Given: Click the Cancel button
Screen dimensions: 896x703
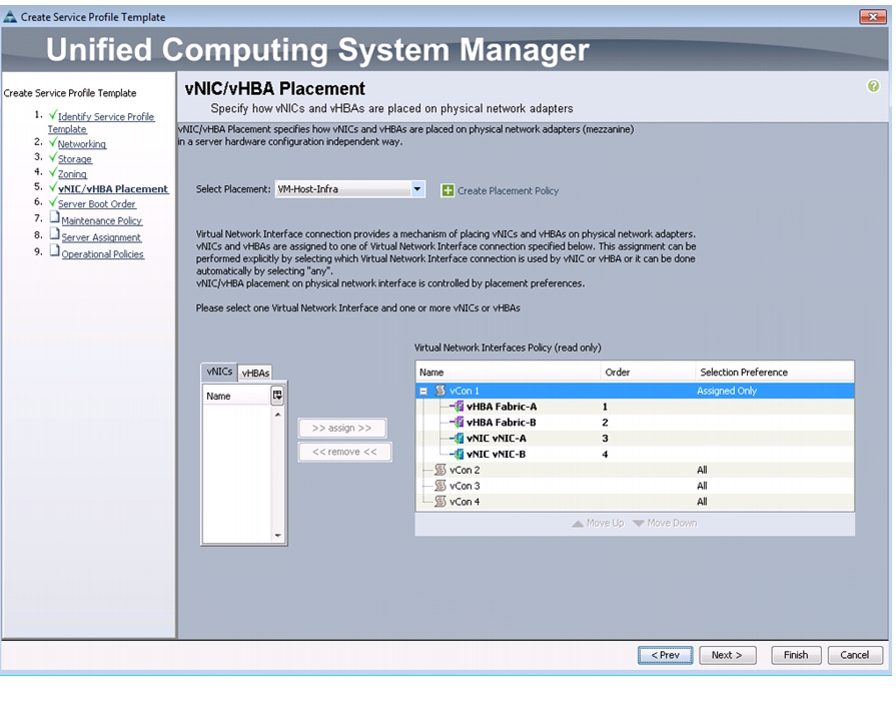Looking at the screenshot, I should [855, 655].
